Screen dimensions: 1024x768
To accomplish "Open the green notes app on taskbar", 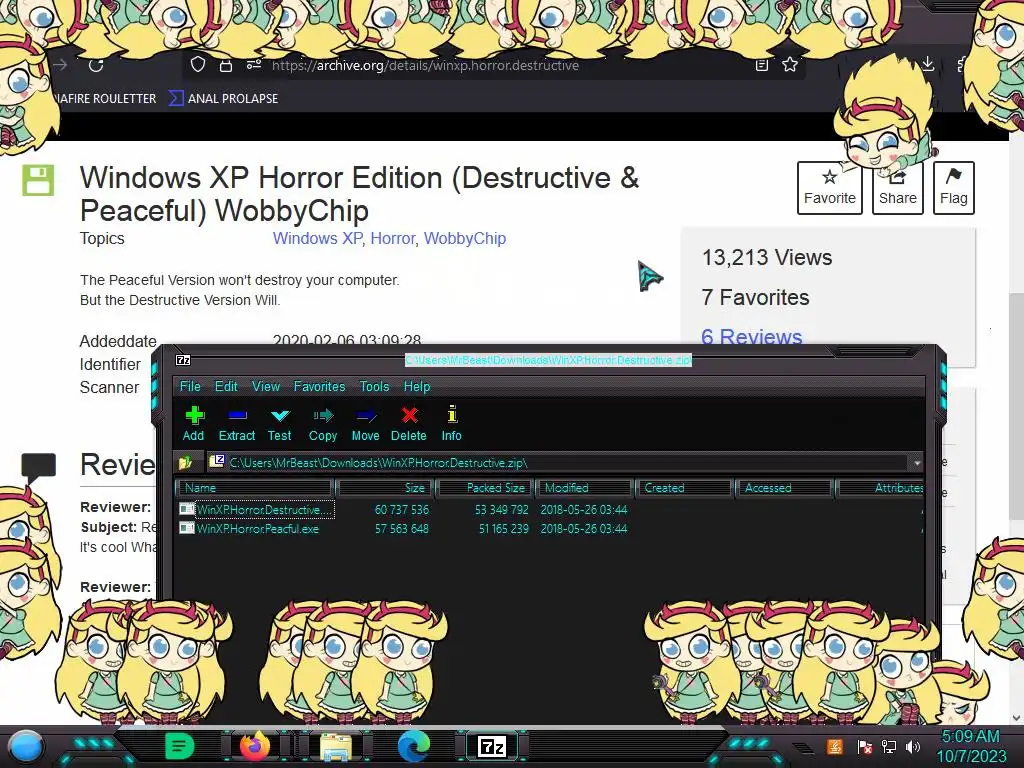I will pyautogui.click(x=179, y=746).
